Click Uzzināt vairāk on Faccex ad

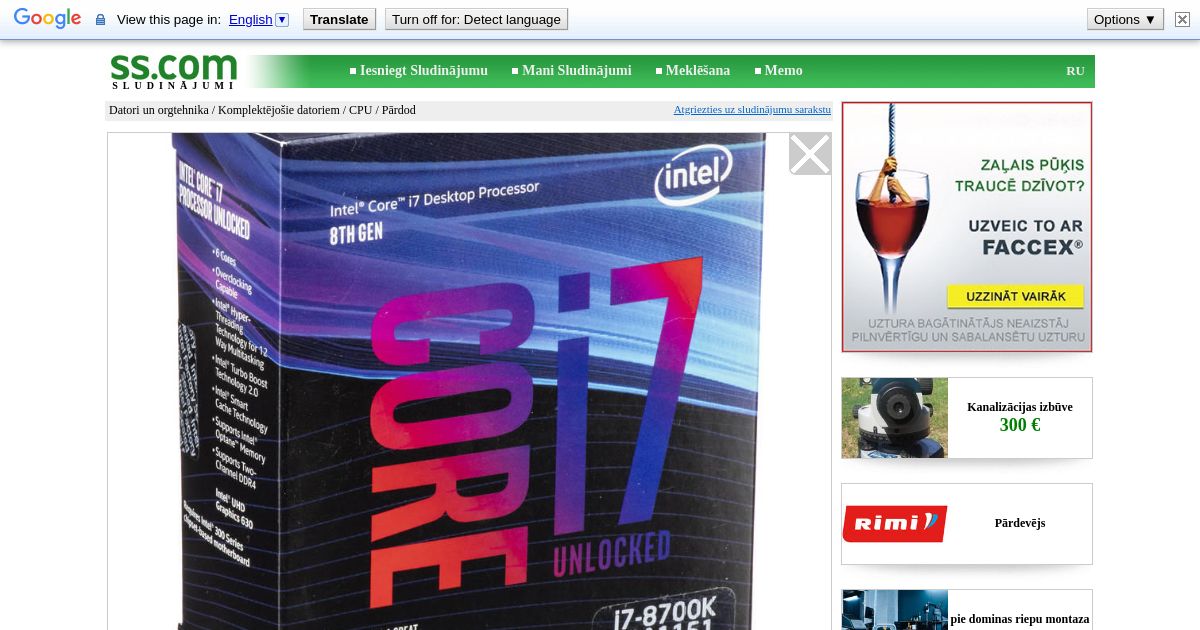pos(1015,297)
